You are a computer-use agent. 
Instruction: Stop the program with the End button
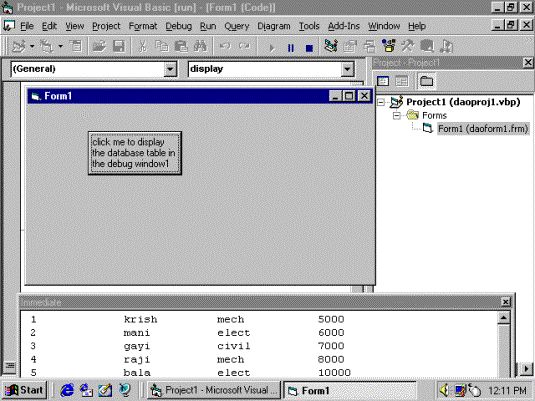(309, 47)
